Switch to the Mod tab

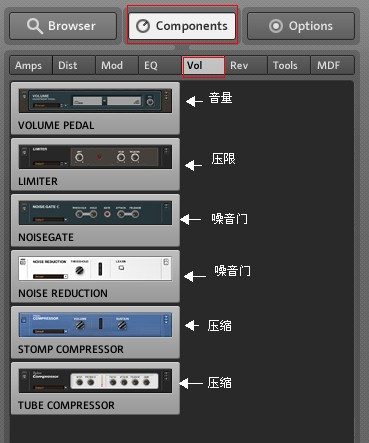[117, 65]
